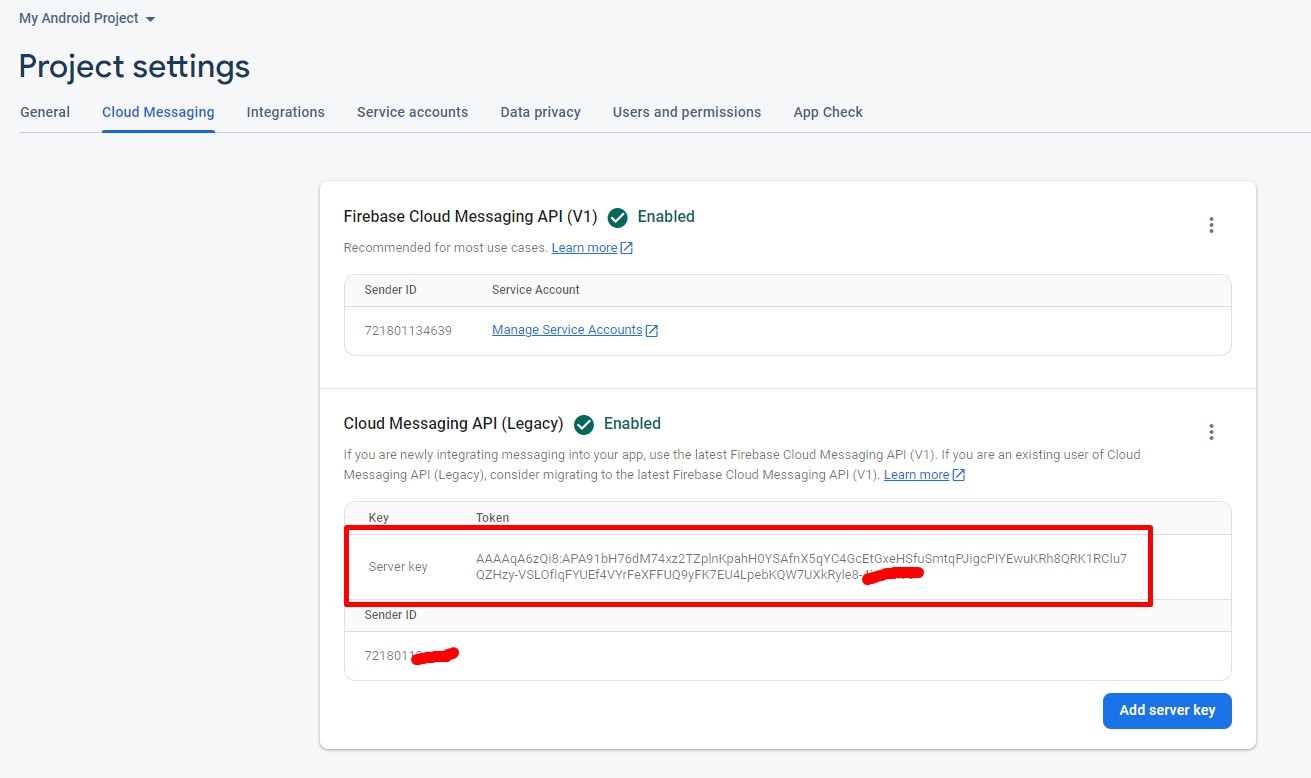Click the V1 Sender ID number 721801134639
The image size is (1311, 778).
[x=408, y=330]
